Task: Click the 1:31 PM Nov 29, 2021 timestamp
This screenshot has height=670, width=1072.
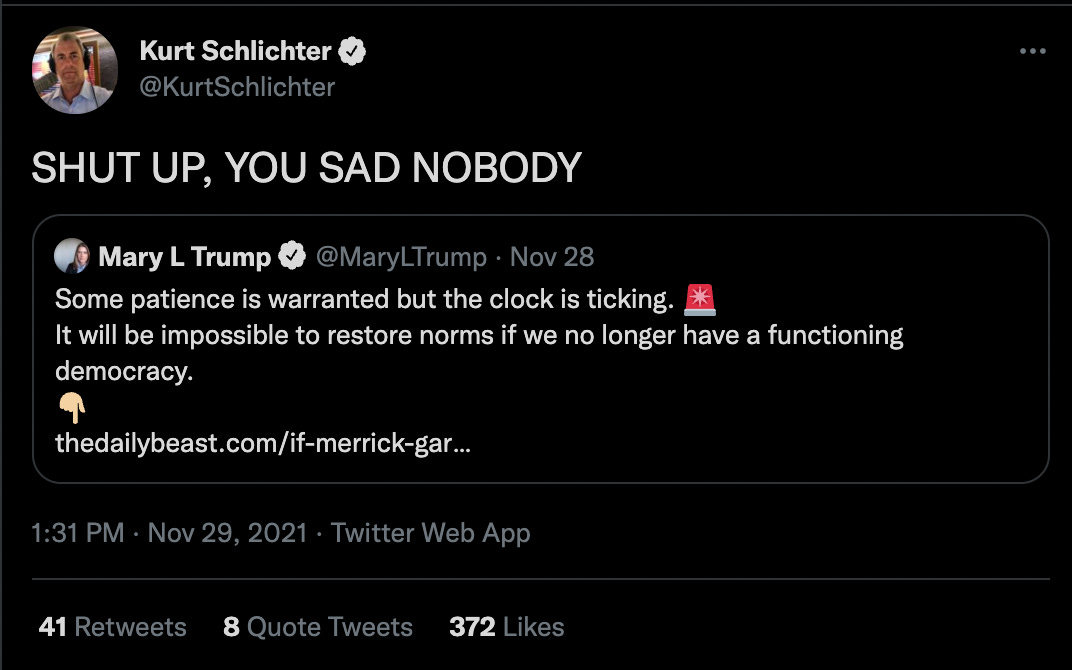Action: (x=169, y=533)
